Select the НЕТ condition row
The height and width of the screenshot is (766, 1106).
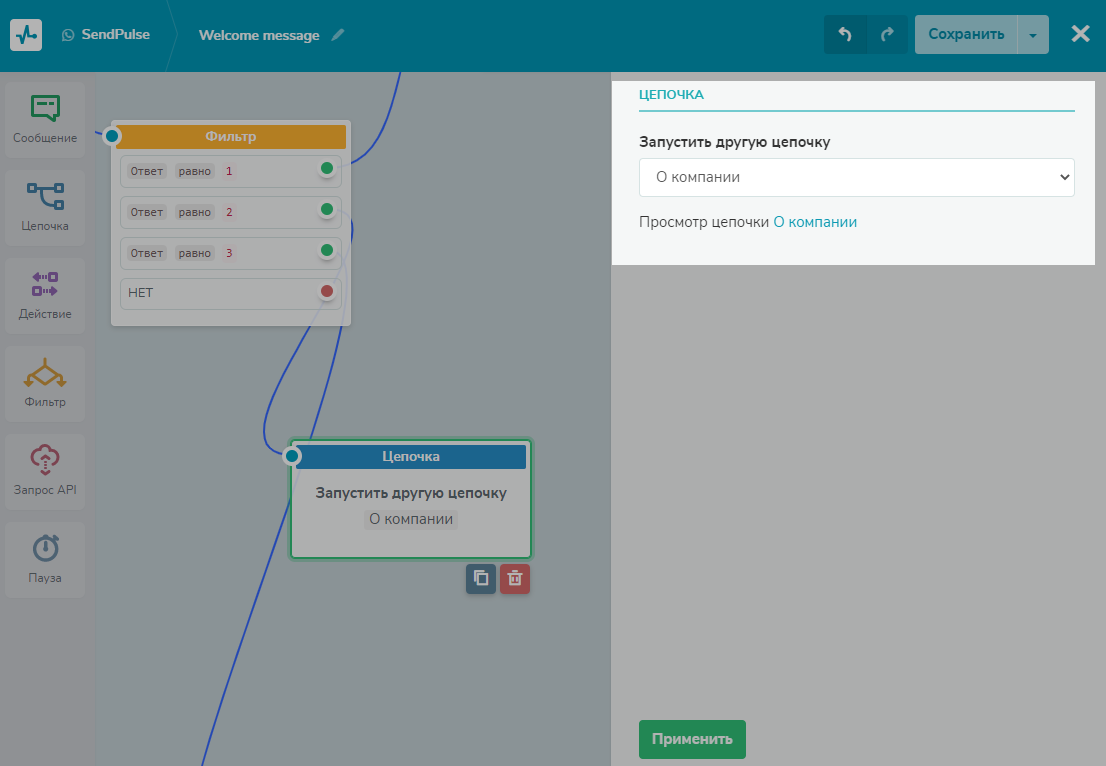pos(231,293)
